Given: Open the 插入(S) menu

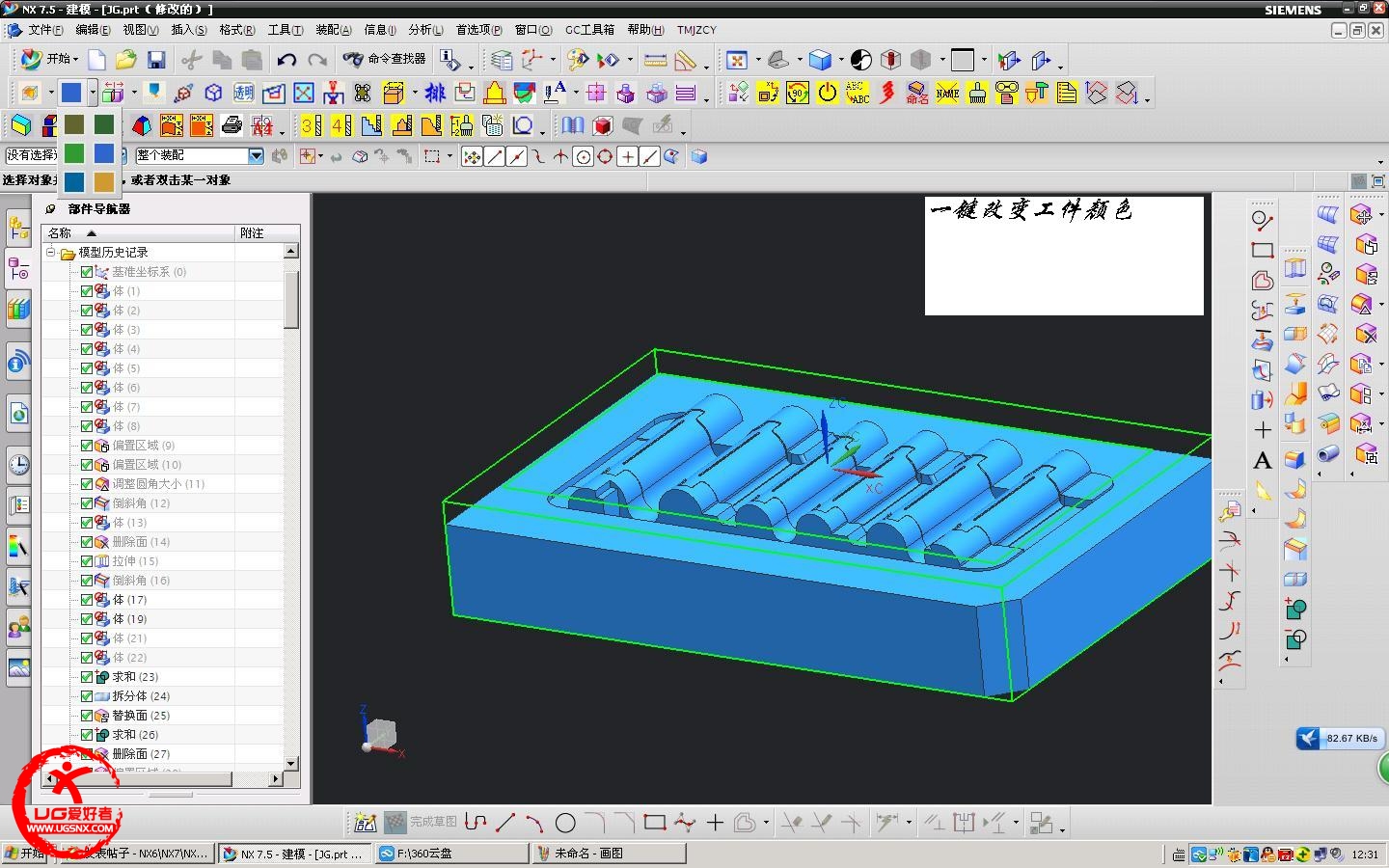Looking at the screenshot, I should pyautogui.click(x=189, y=30).
